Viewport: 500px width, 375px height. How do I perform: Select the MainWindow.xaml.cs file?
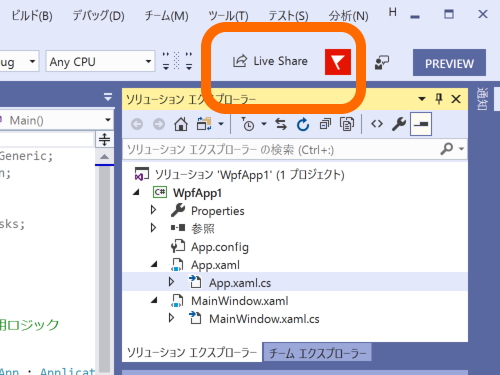click(x=264, y=319)
